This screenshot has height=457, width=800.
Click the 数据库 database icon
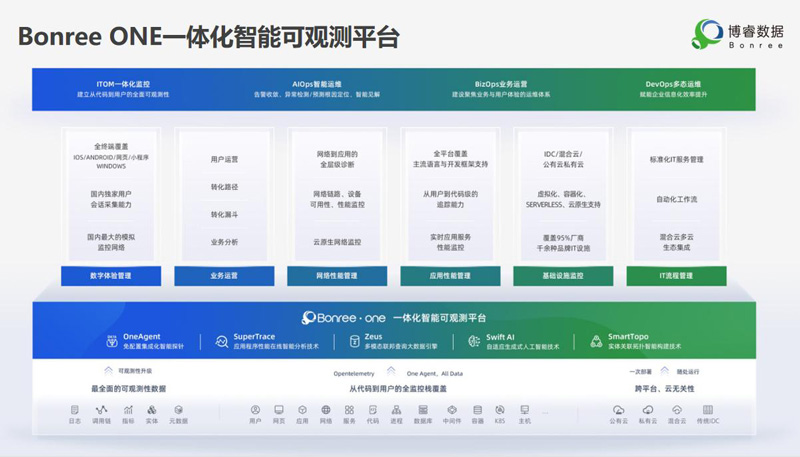(423, 410)
